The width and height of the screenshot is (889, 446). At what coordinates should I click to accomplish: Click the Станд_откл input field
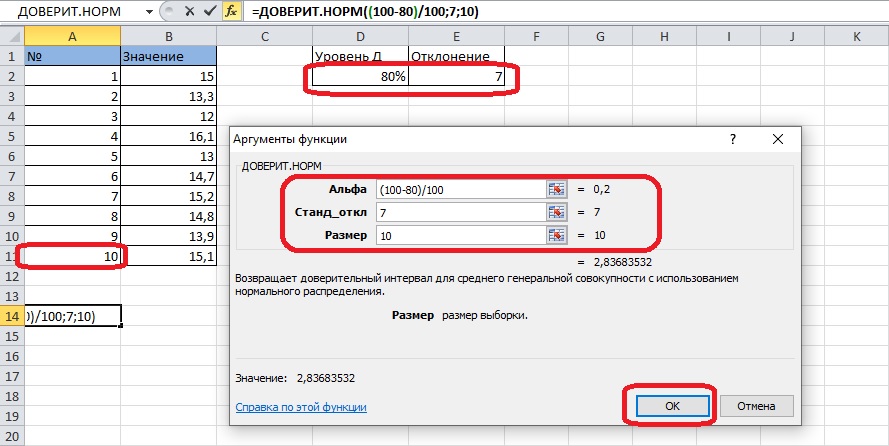(461, 213)
